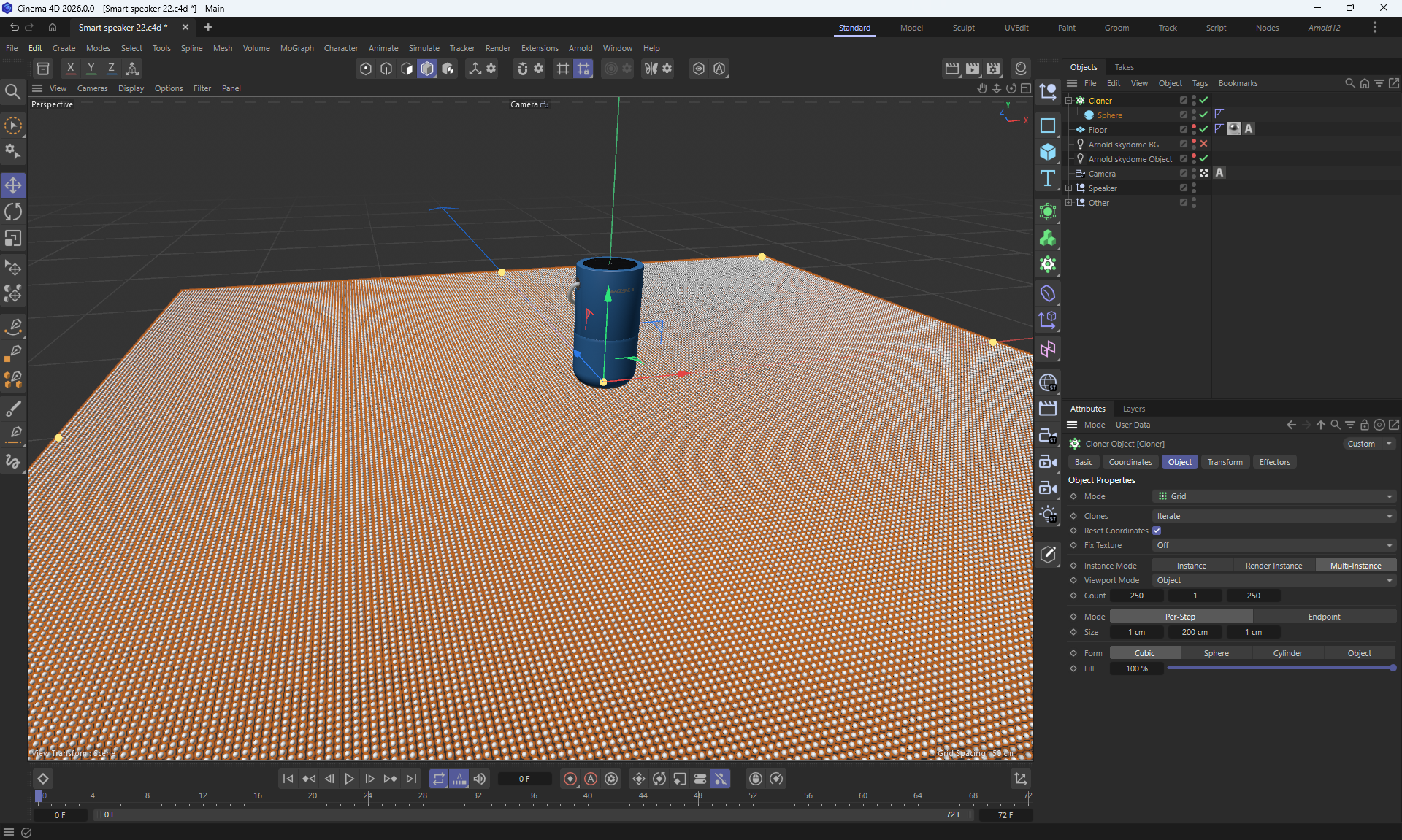The width and height of the screenshot is (1402, 840).
Task: Toggle the Reset Coordinates checkbox
Action: pos(1157,531)
